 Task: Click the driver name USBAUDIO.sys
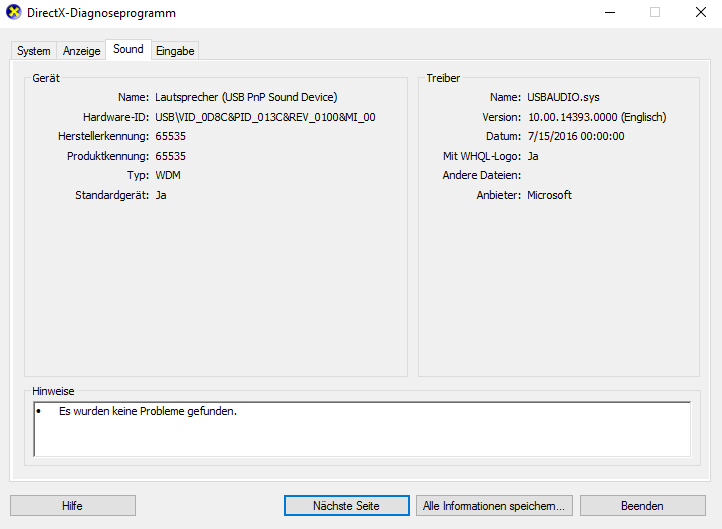coord(563,97)
